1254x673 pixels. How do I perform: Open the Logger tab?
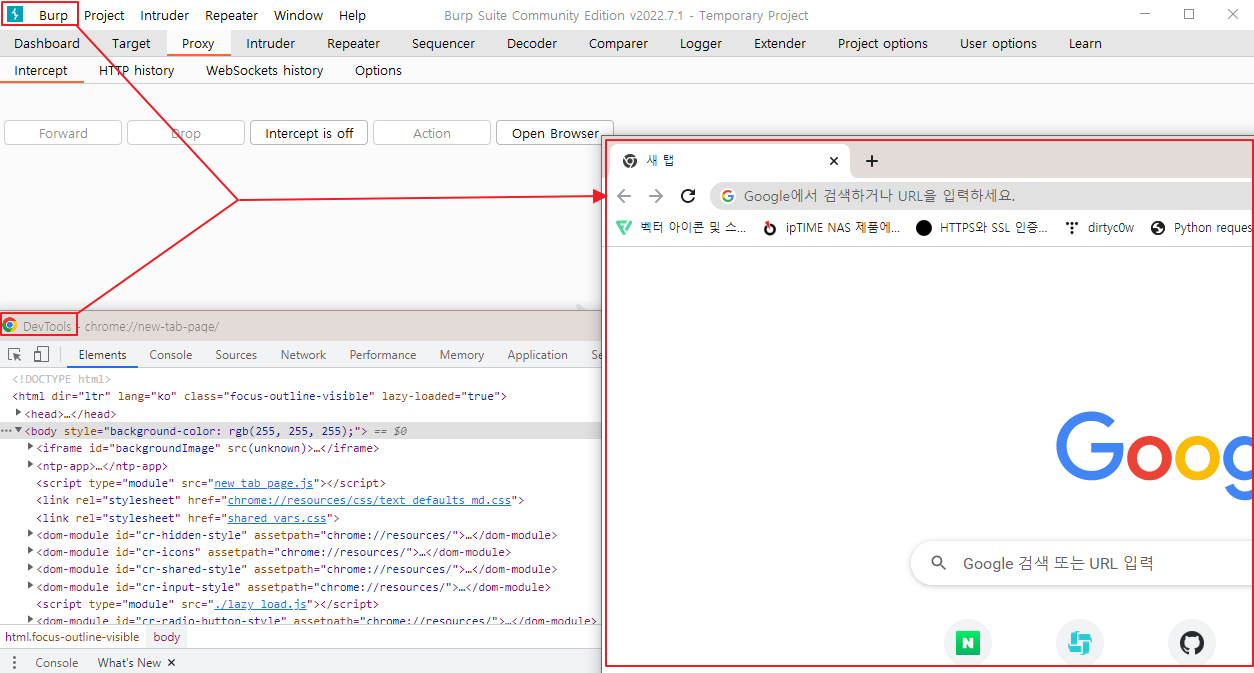coord(701,43)
